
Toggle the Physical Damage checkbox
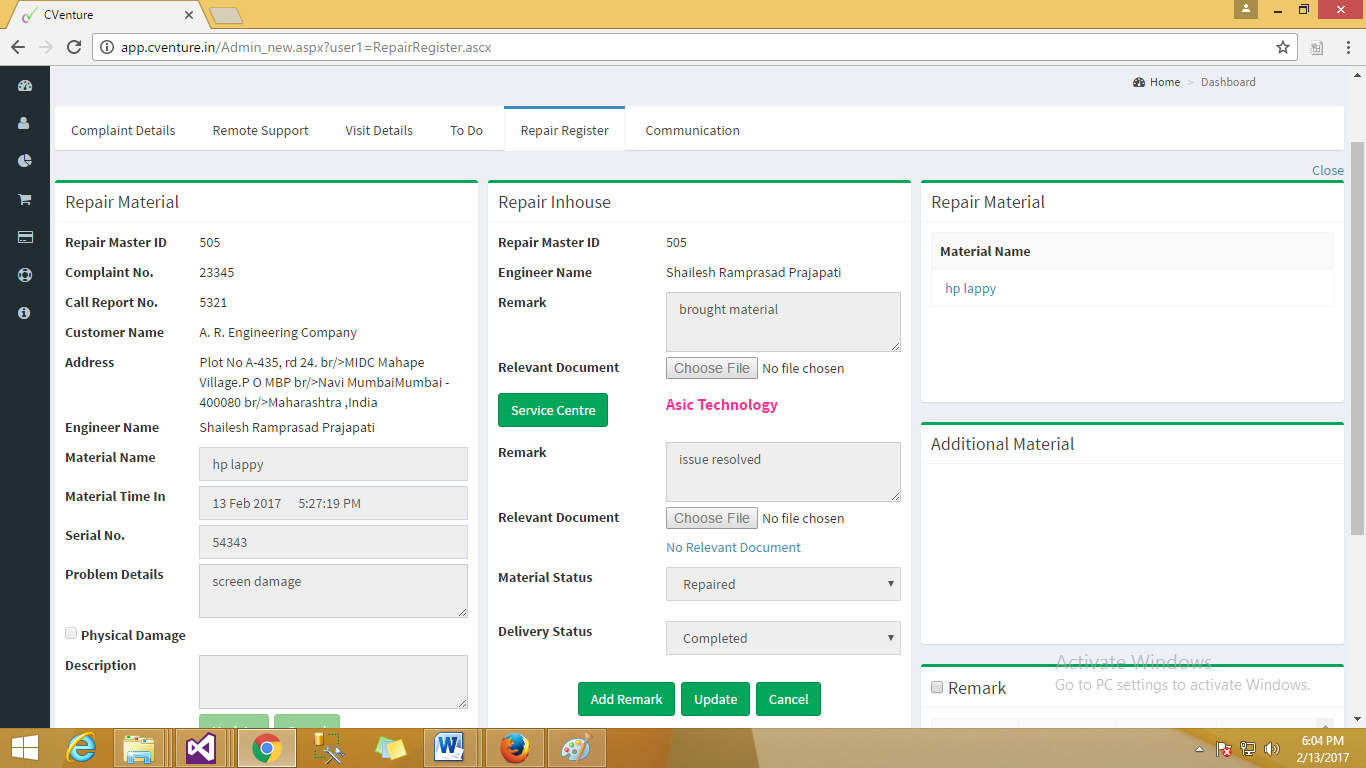point(71,633)
